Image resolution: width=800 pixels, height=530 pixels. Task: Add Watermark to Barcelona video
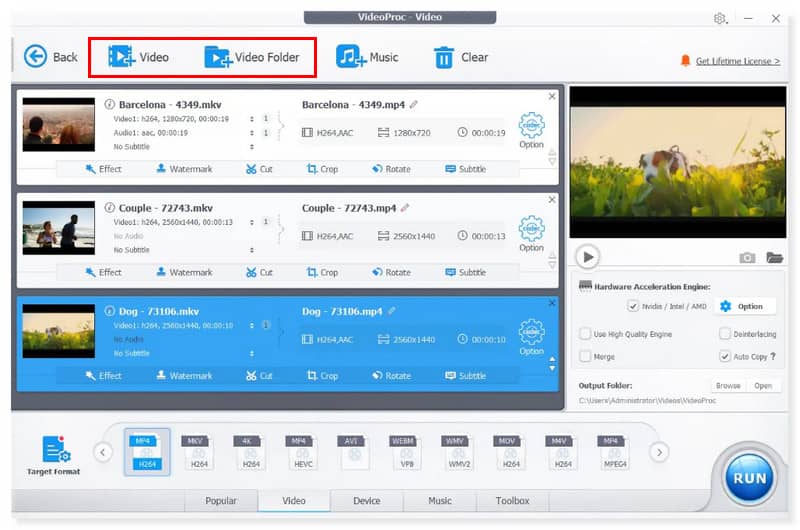(184, 169)
